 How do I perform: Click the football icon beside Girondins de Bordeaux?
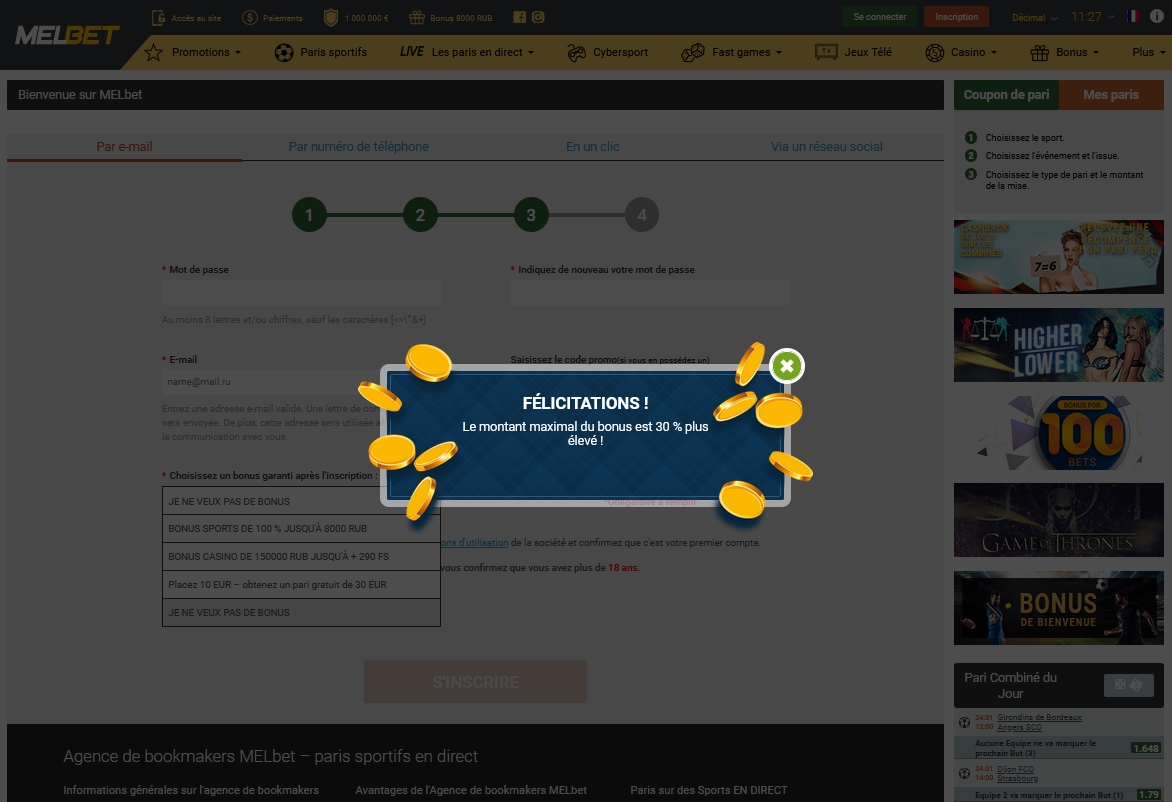point(964,723)
